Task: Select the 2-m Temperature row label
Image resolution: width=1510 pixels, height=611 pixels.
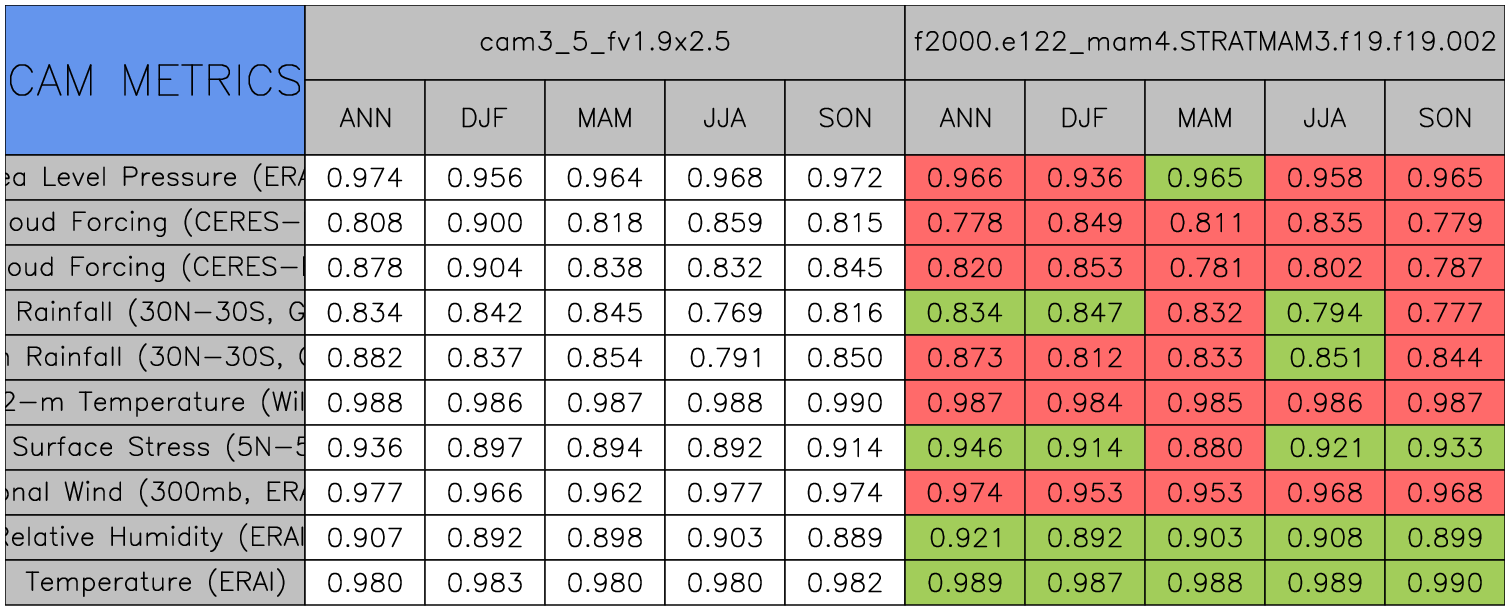Action: tap(155, 403)
